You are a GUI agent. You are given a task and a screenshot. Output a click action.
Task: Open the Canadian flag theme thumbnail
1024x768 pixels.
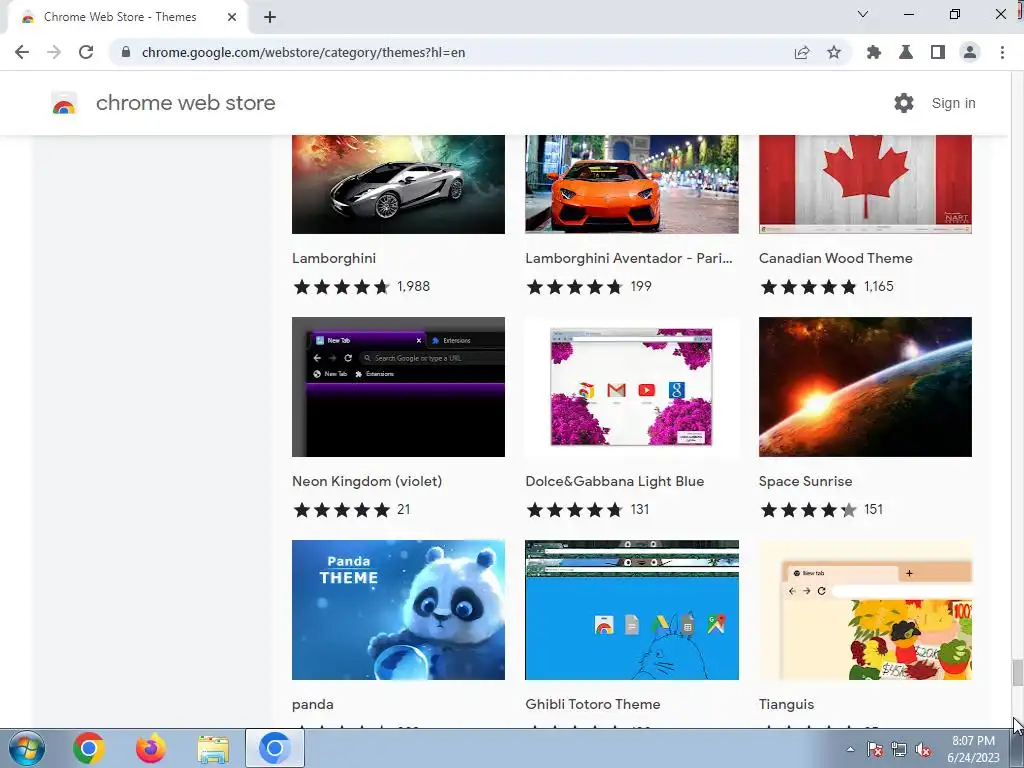pos(865,184)
